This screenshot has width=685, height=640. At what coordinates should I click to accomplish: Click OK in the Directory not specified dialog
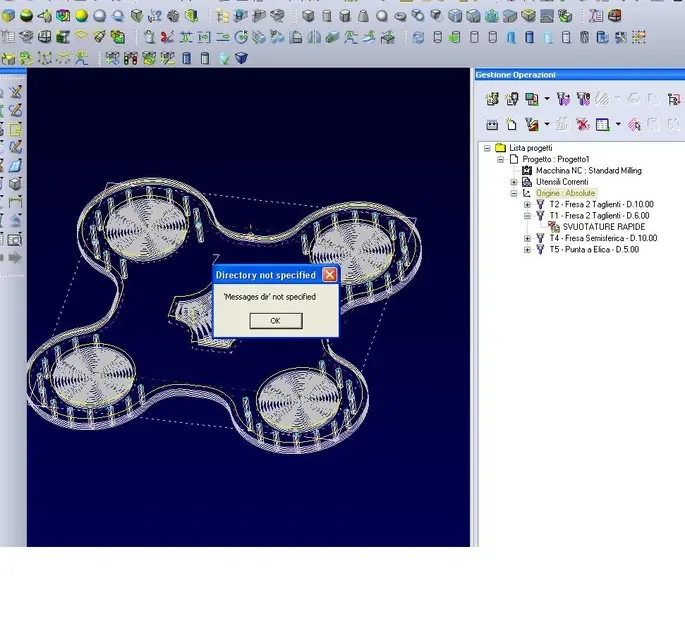(275, 321)
